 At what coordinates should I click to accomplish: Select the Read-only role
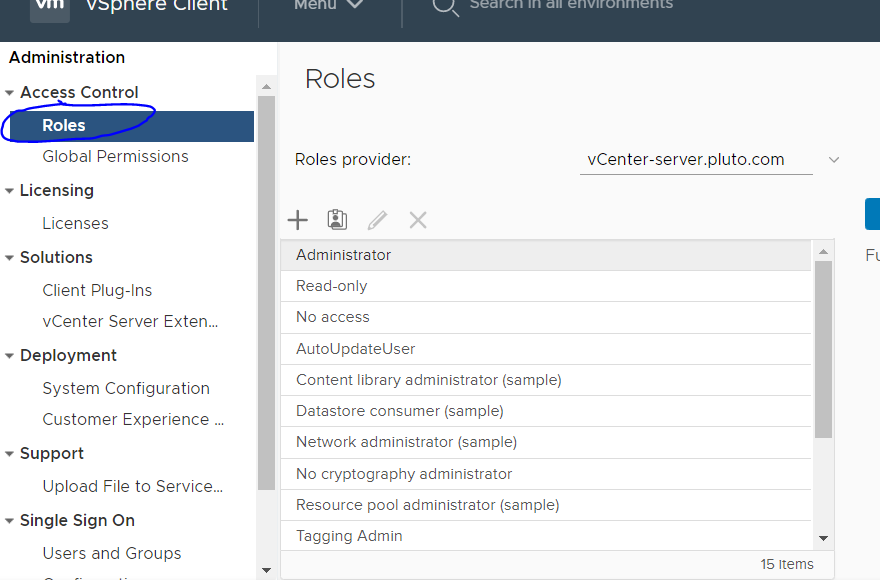pyautogui.click(x=332, y=286)
